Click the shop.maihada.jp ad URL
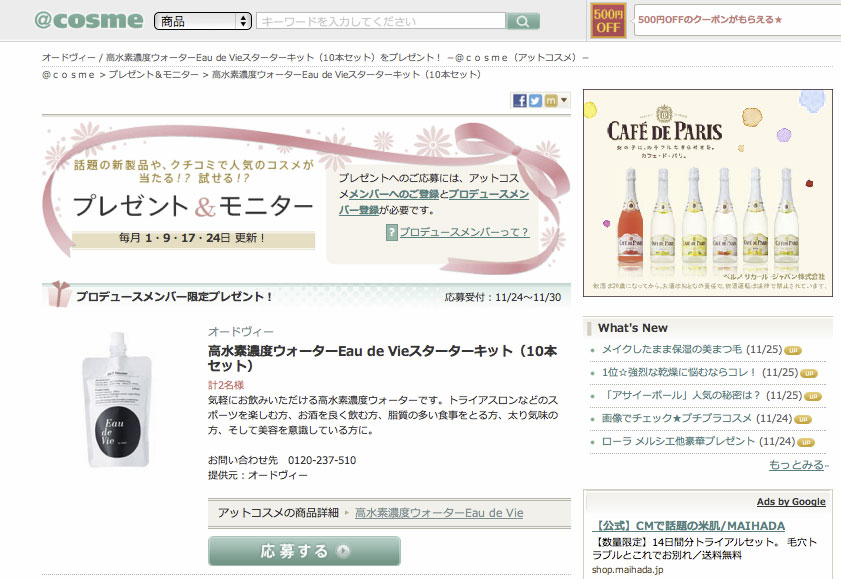Viewport: 841px width, 579px height. [628, 570]
